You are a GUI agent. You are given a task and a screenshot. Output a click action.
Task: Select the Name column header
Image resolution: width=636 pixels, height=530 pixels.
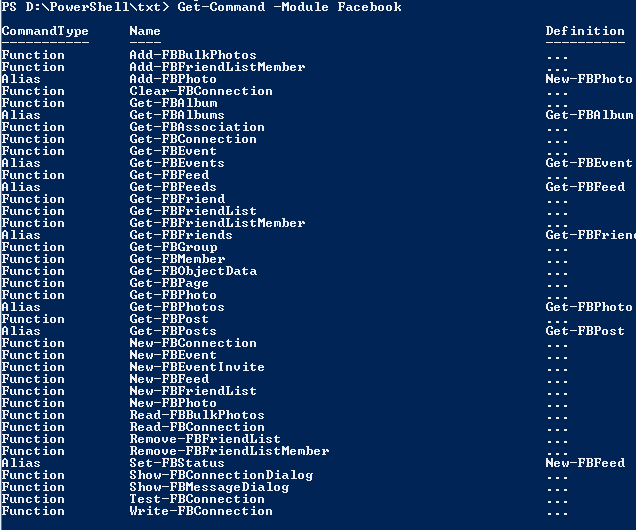coord(145,31)
